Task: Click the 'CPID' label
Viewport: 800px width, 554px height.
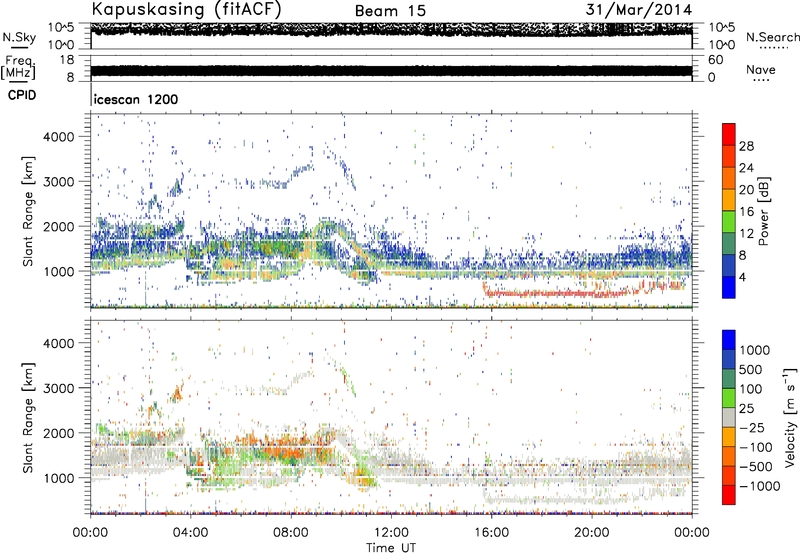Action: [x=22, y=95]
